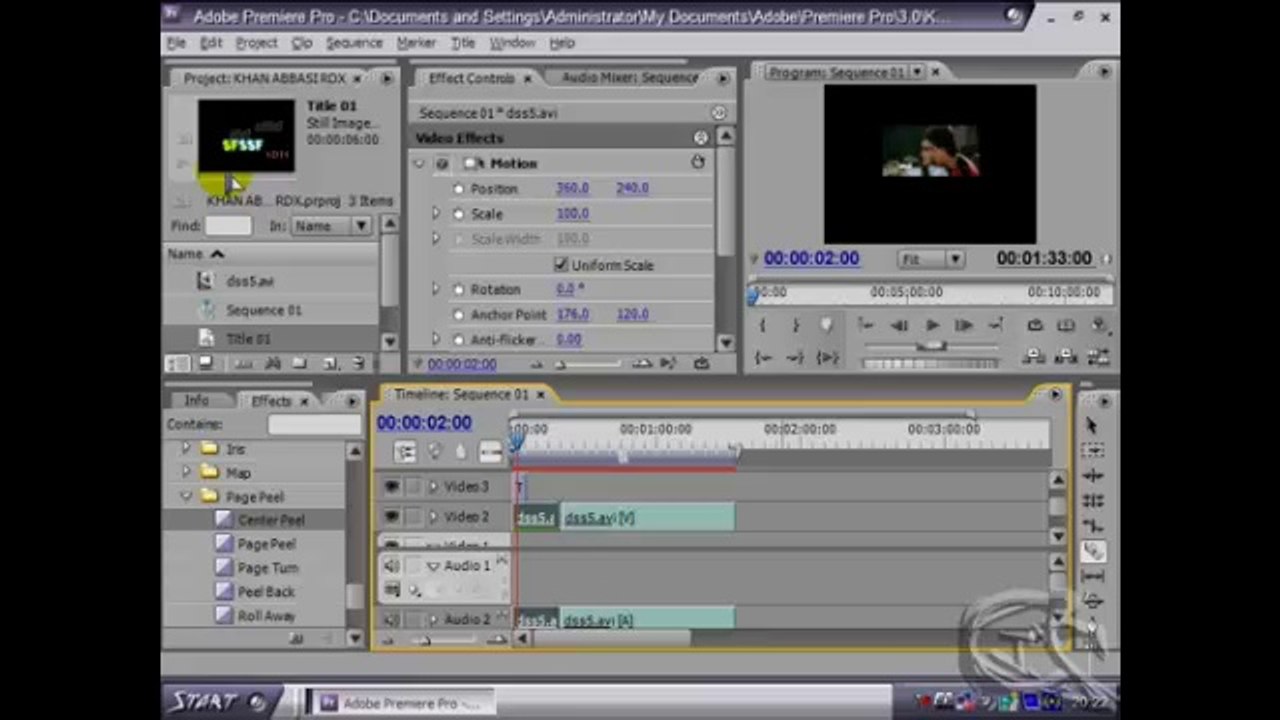Viewport: 1280px width, 720px height.
Task: Expand the Anti-flicker property
Action: [x=436, y=339]
